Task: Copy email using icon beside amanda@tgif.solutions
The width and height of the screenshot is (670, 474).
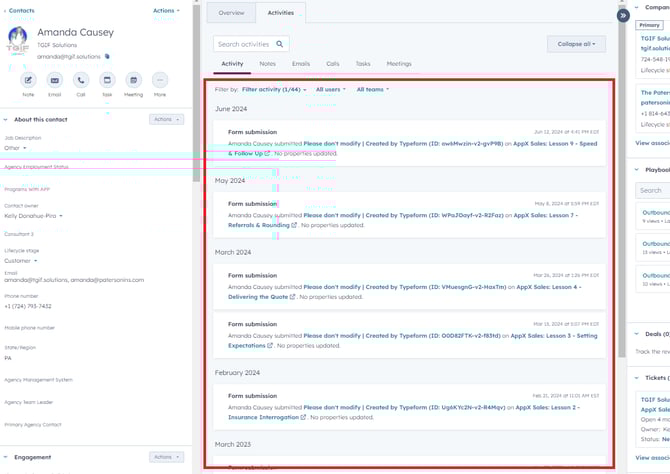Action: pyautogui.click(x=108, y=57)
